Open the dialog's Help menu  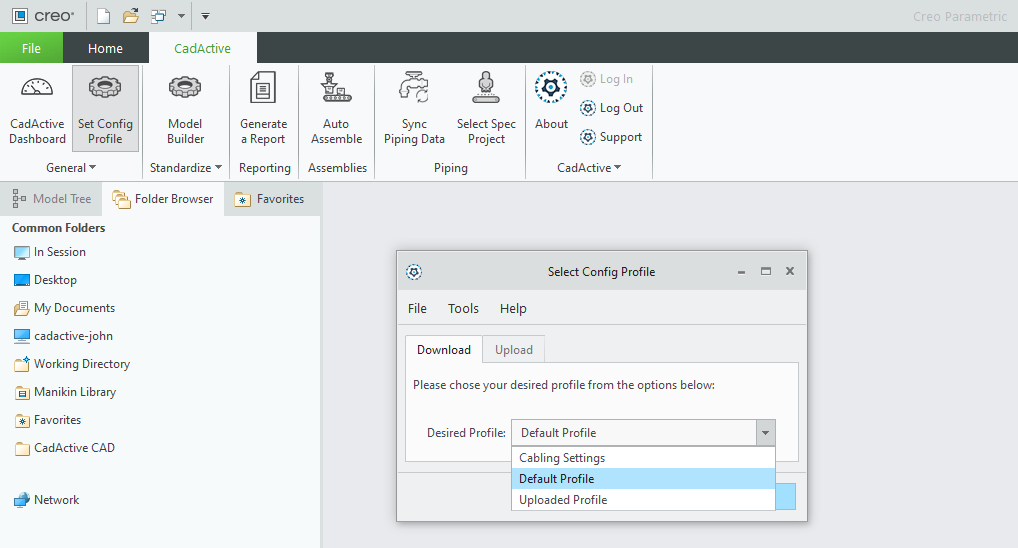point(513,308)
